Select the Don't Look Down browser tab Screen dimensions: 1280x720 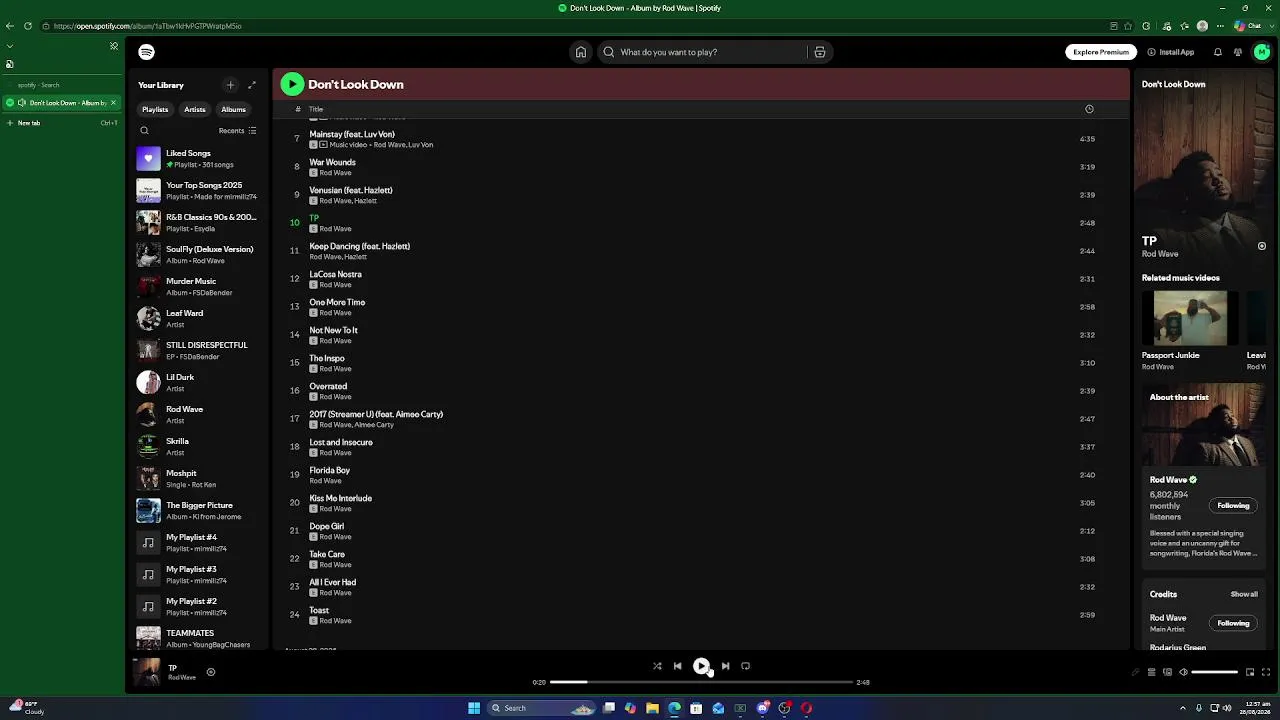(61, 103)
